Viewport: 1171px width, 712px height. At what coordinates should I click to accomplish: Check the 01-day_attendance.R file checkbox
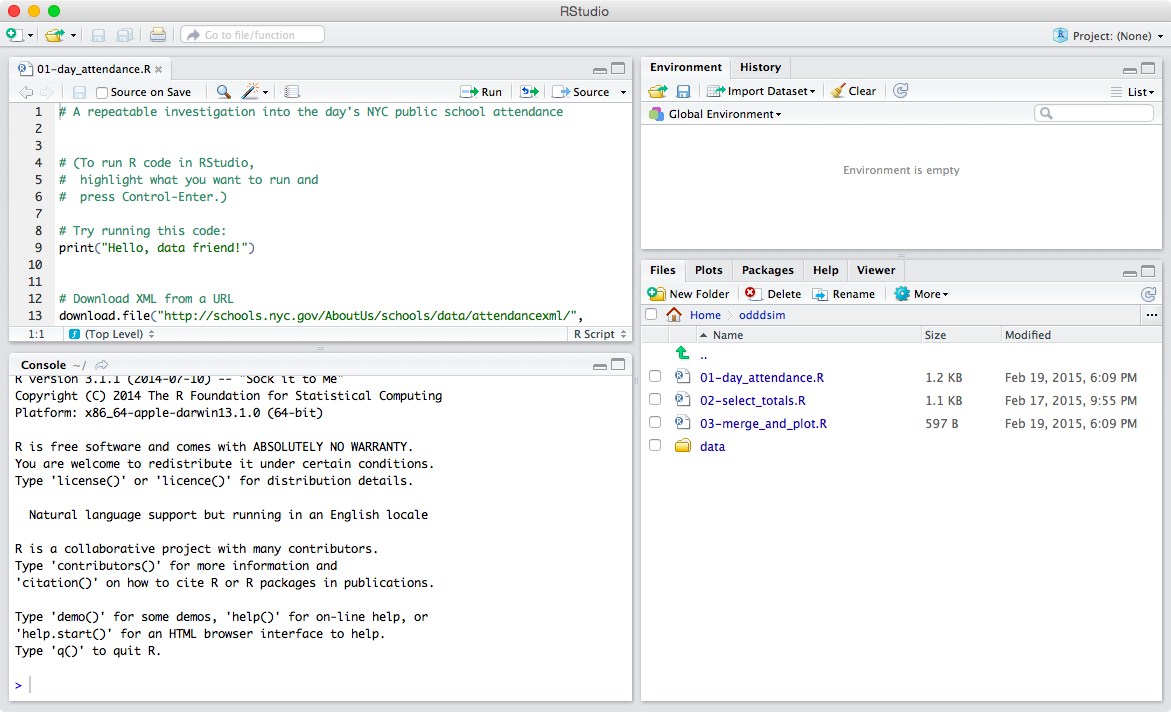655,377
